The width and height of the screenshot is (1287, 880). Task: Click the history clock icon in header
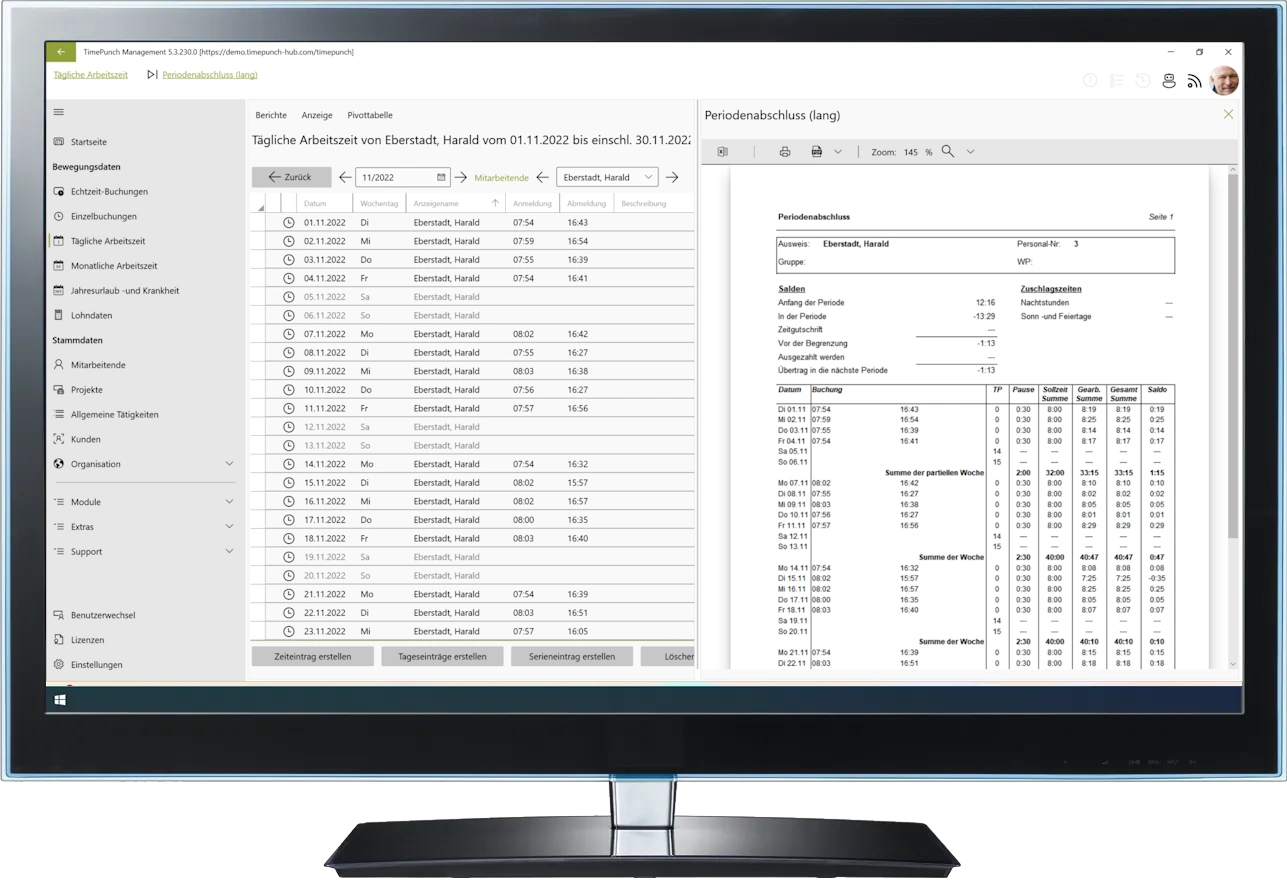[1142, 81]
